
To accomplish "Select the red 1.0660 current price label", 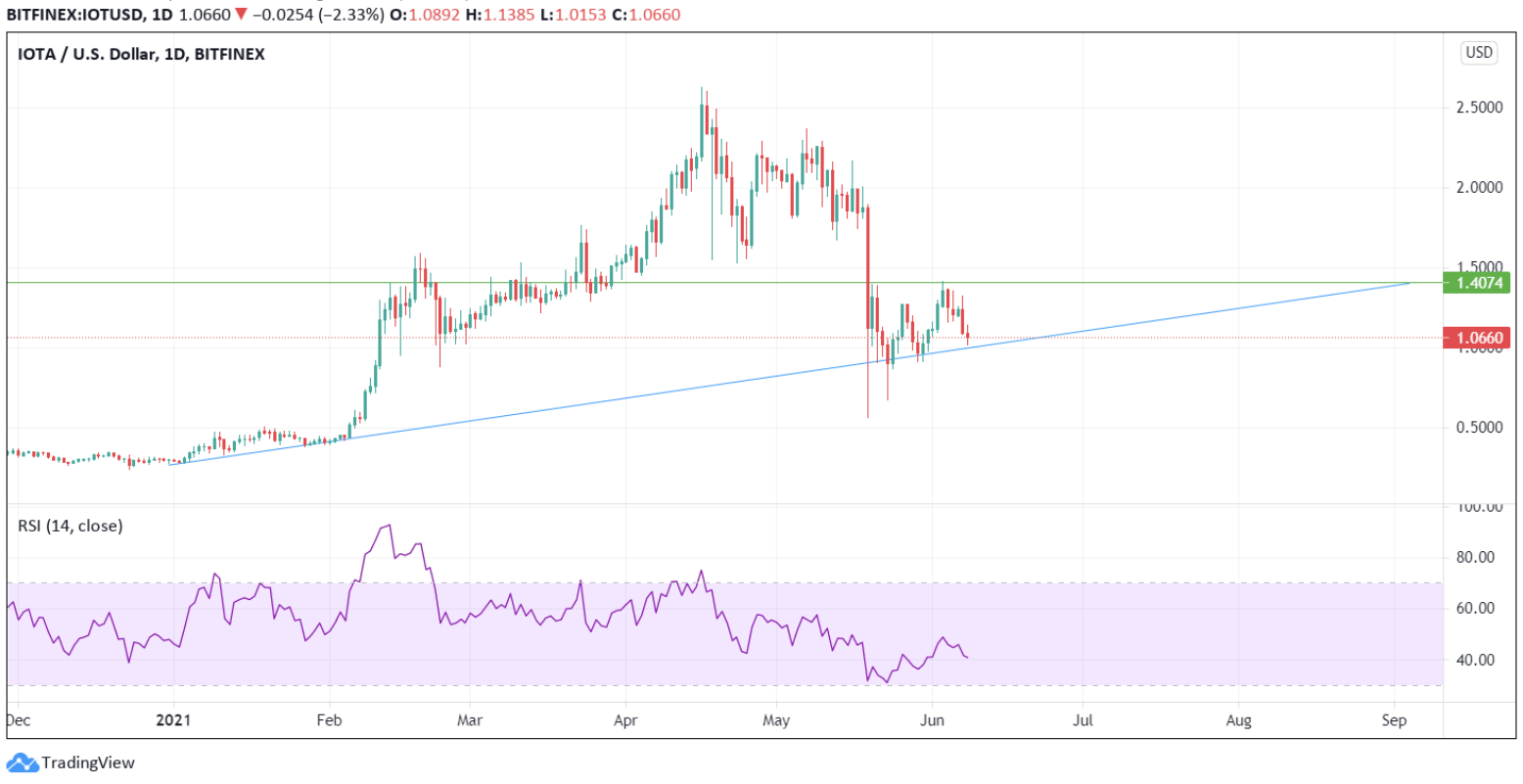I will (1477, 338).
